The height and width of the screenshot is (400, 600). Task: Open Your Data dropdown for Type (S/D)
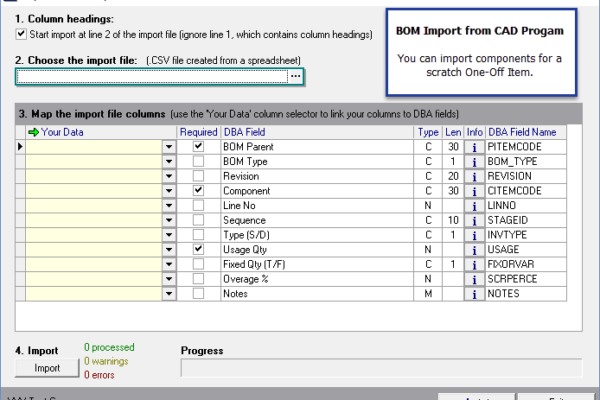click(x=169, y=235)
